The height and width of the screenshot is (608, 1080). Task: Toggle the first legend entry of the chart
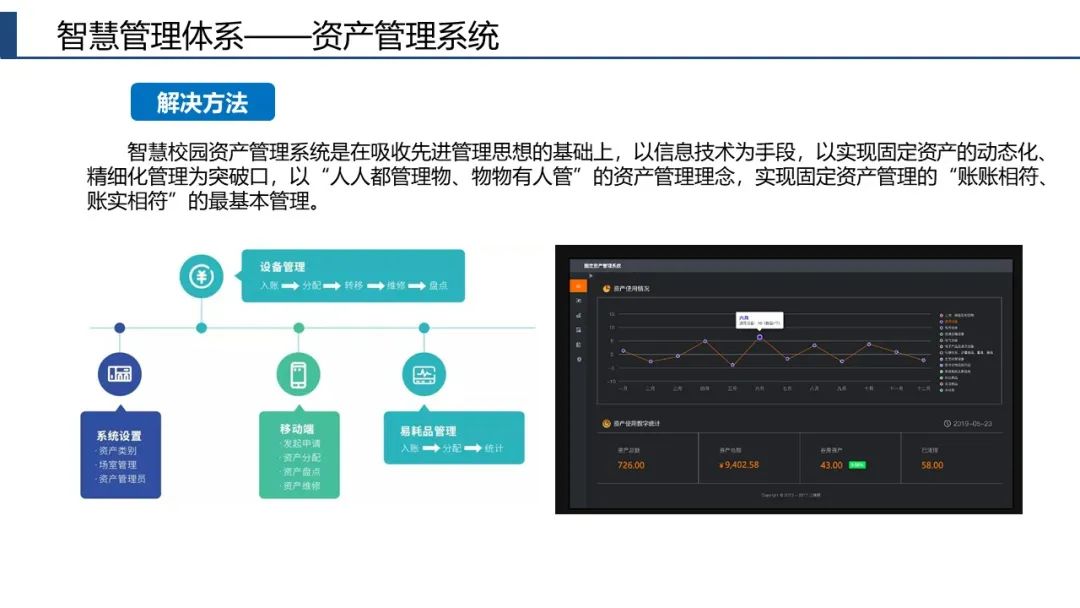[957, 315]
